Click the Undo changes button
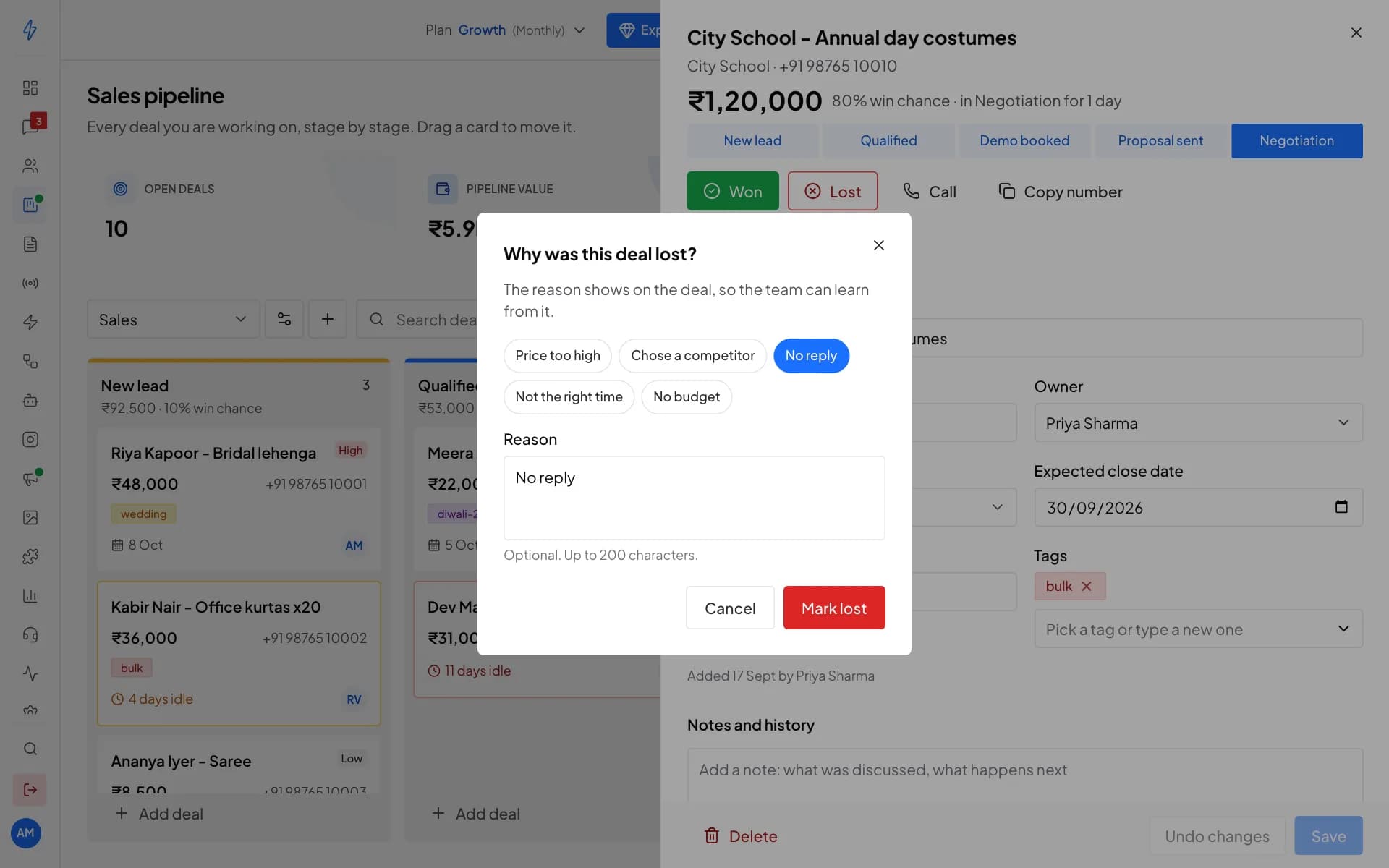1389x868 pixels. coord(1217,836)
